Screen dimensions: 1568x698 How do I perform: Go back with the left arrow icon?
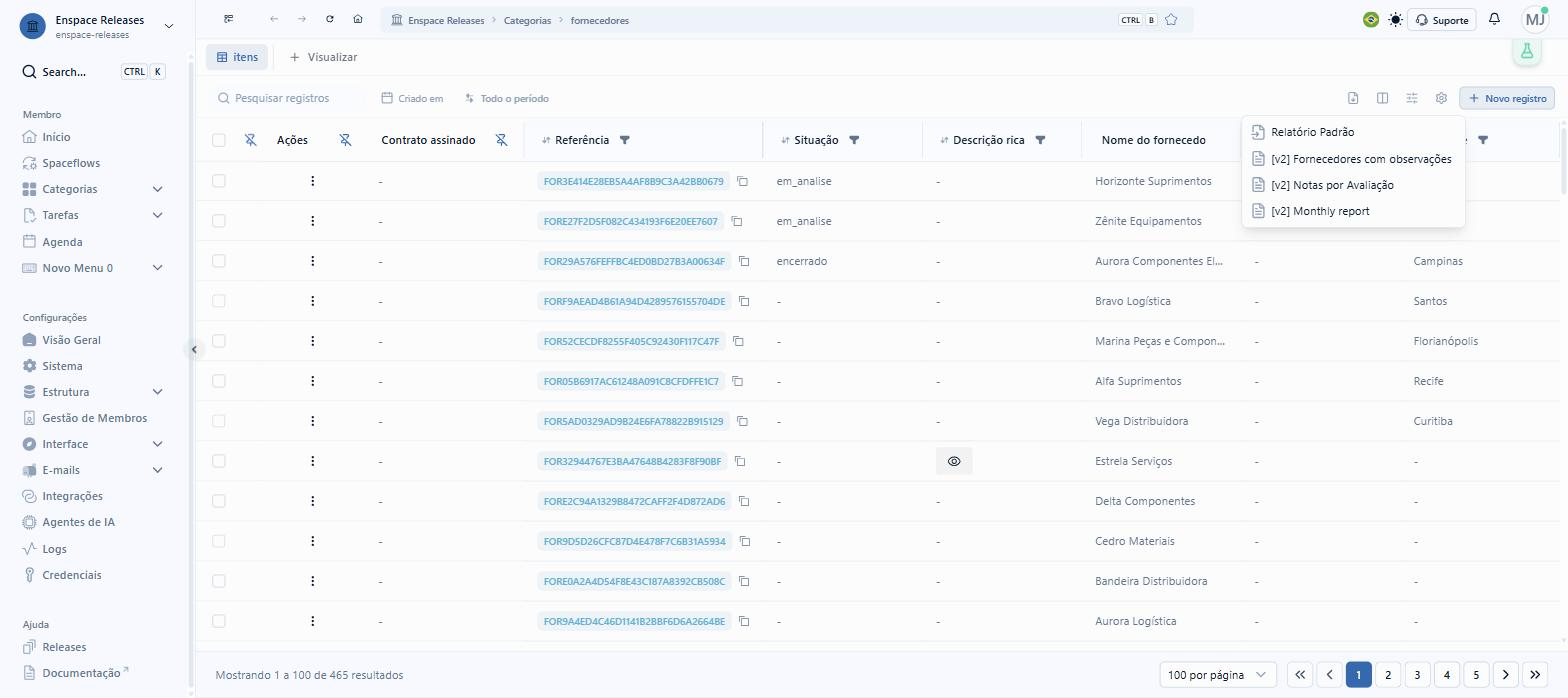(274, 19)
